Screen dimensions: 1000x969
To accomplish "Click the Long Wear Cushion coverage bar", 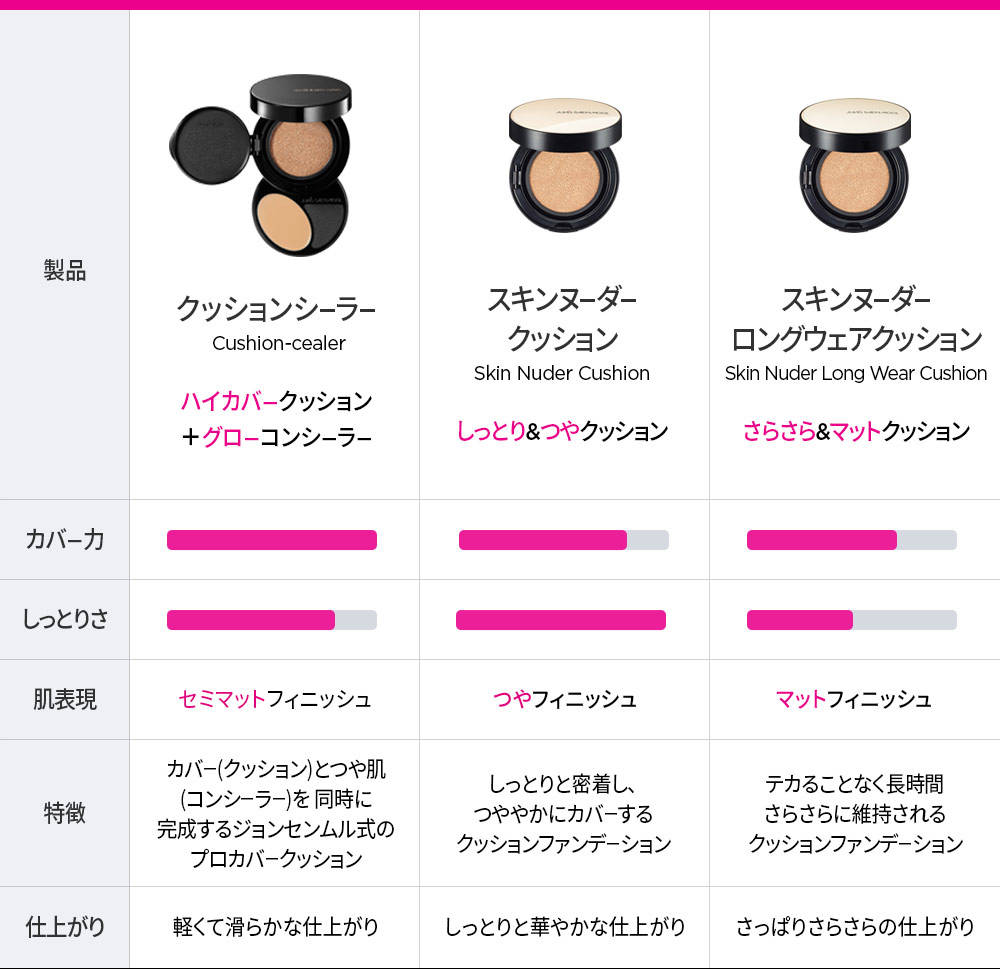I will click(851, 540).
